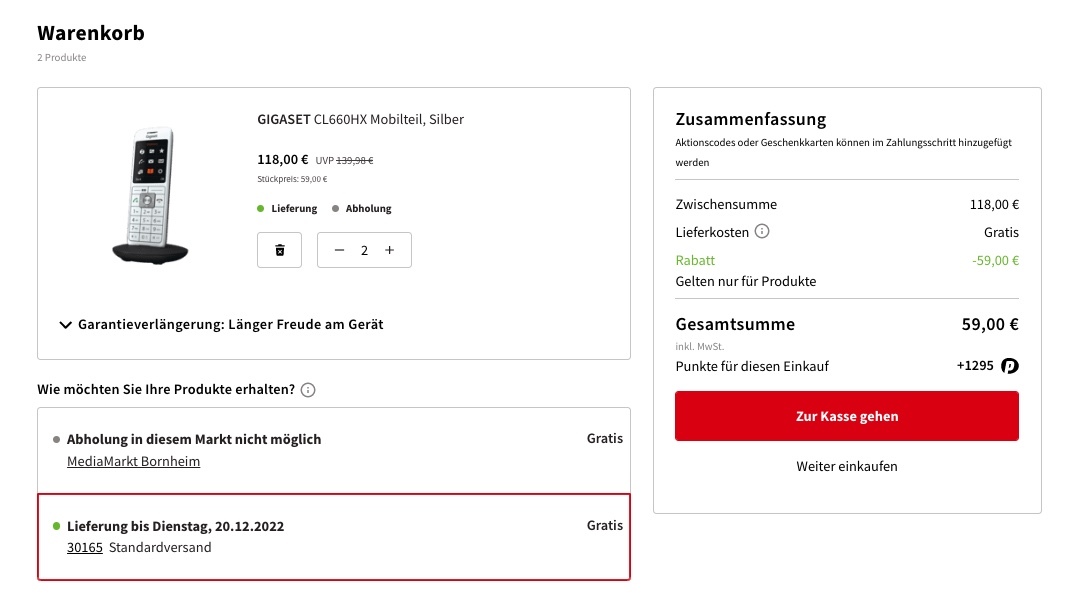Click the Abholung availability label

[368, 209]
